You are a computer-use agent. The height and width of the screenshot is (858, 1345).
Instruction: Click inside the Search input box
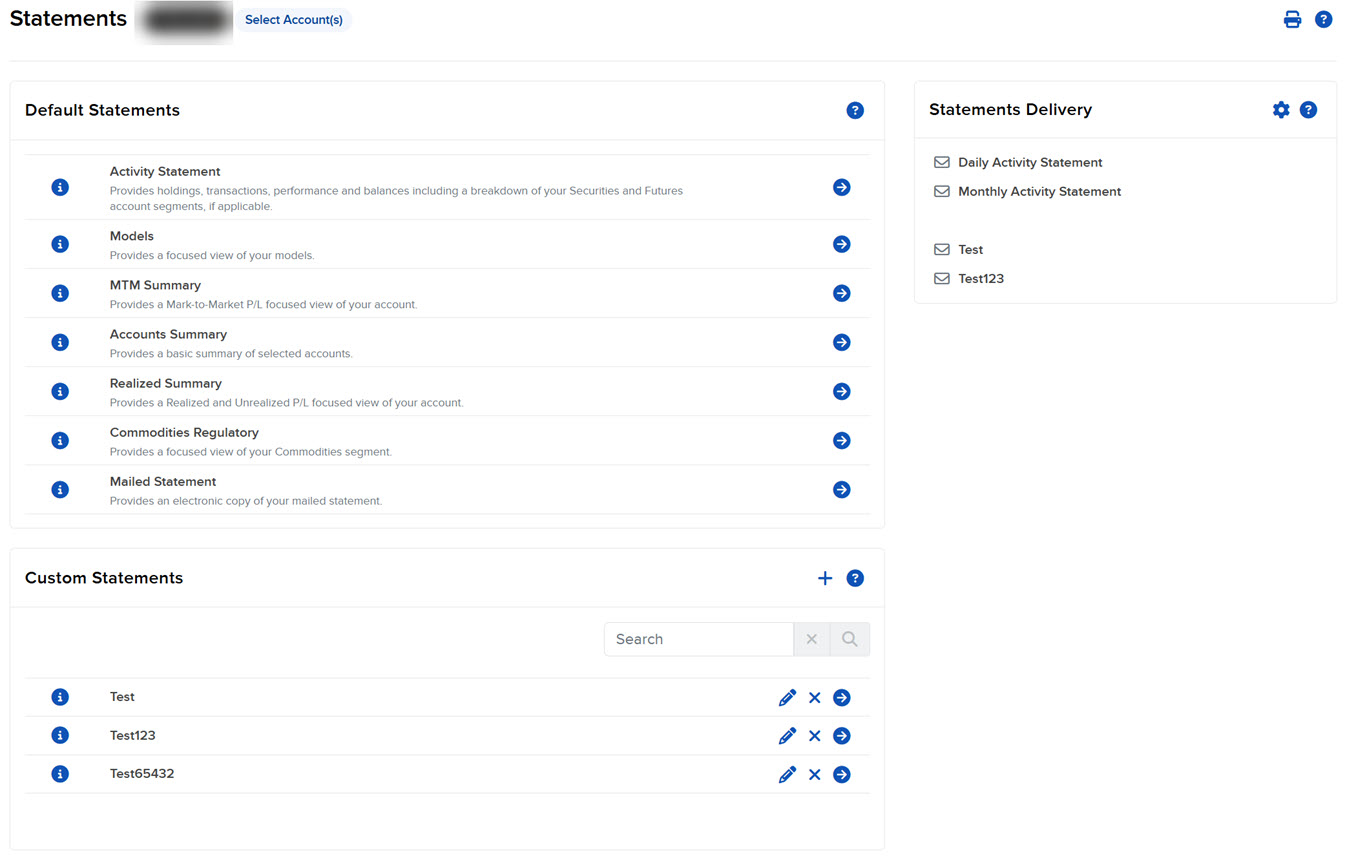point(698,638)
